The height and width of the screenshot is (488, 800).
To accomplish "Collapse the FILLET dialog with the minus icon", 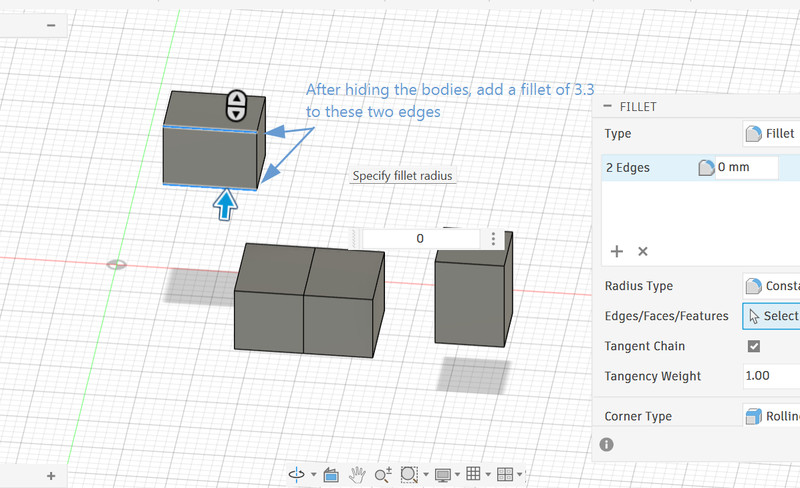I will coord(607,106).
